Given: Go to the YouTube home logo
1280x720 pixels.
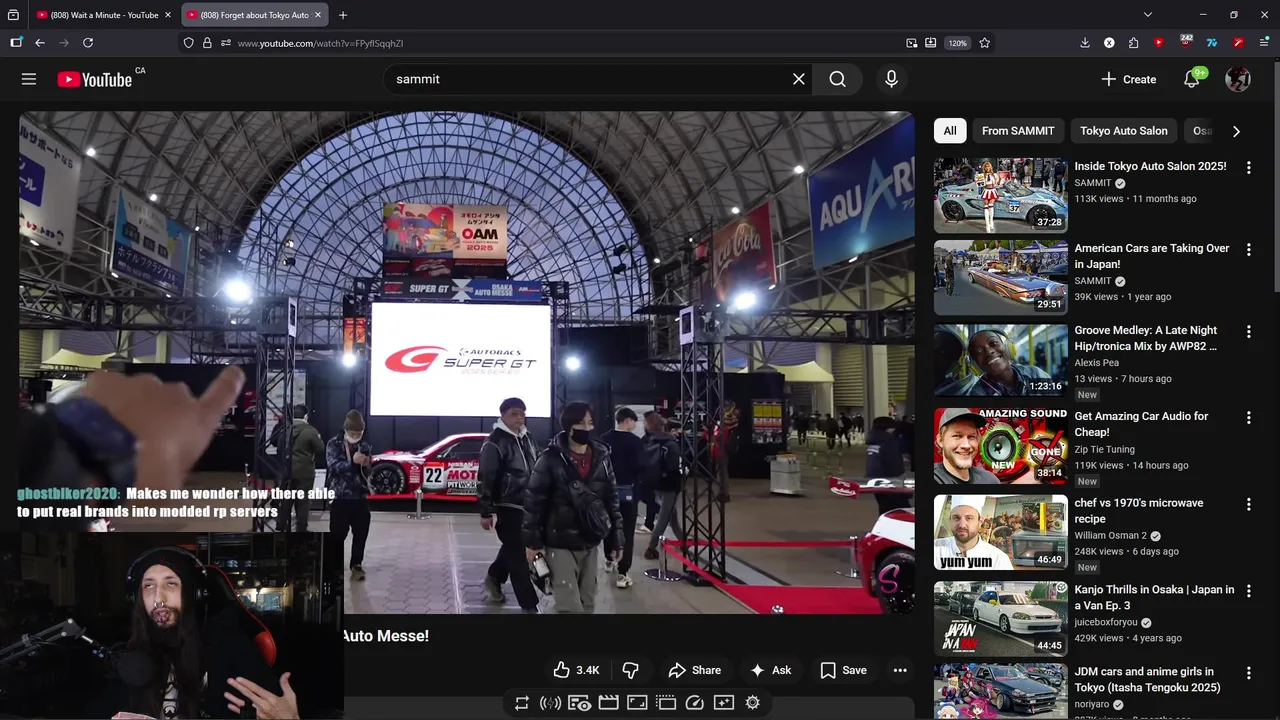Looking at the screenshot, I should coord(95,80).
